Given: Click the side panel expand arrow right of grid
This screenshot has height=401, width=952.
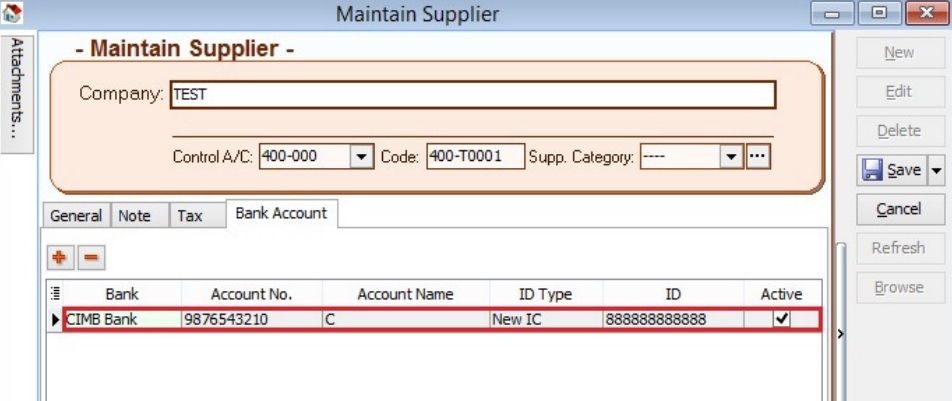Looking at the screenshot, I should click(840, 332).
